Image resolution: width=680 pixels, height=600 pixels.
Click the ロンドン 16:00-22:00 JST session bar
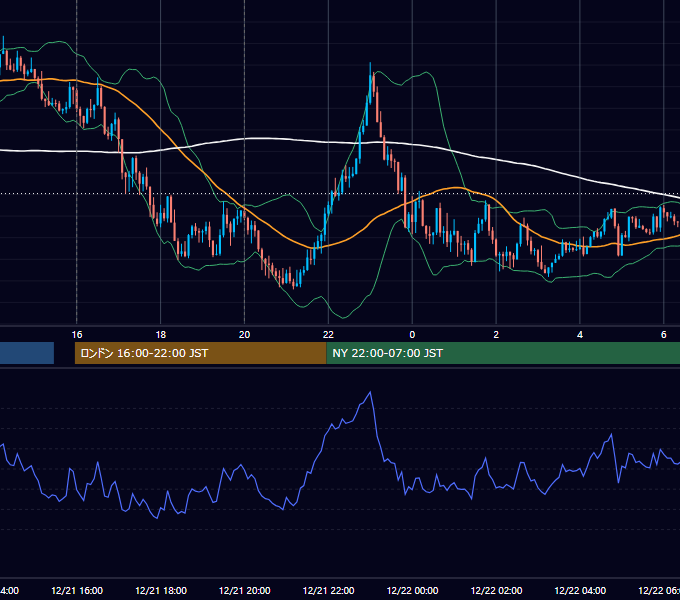[x=200, y=353]
